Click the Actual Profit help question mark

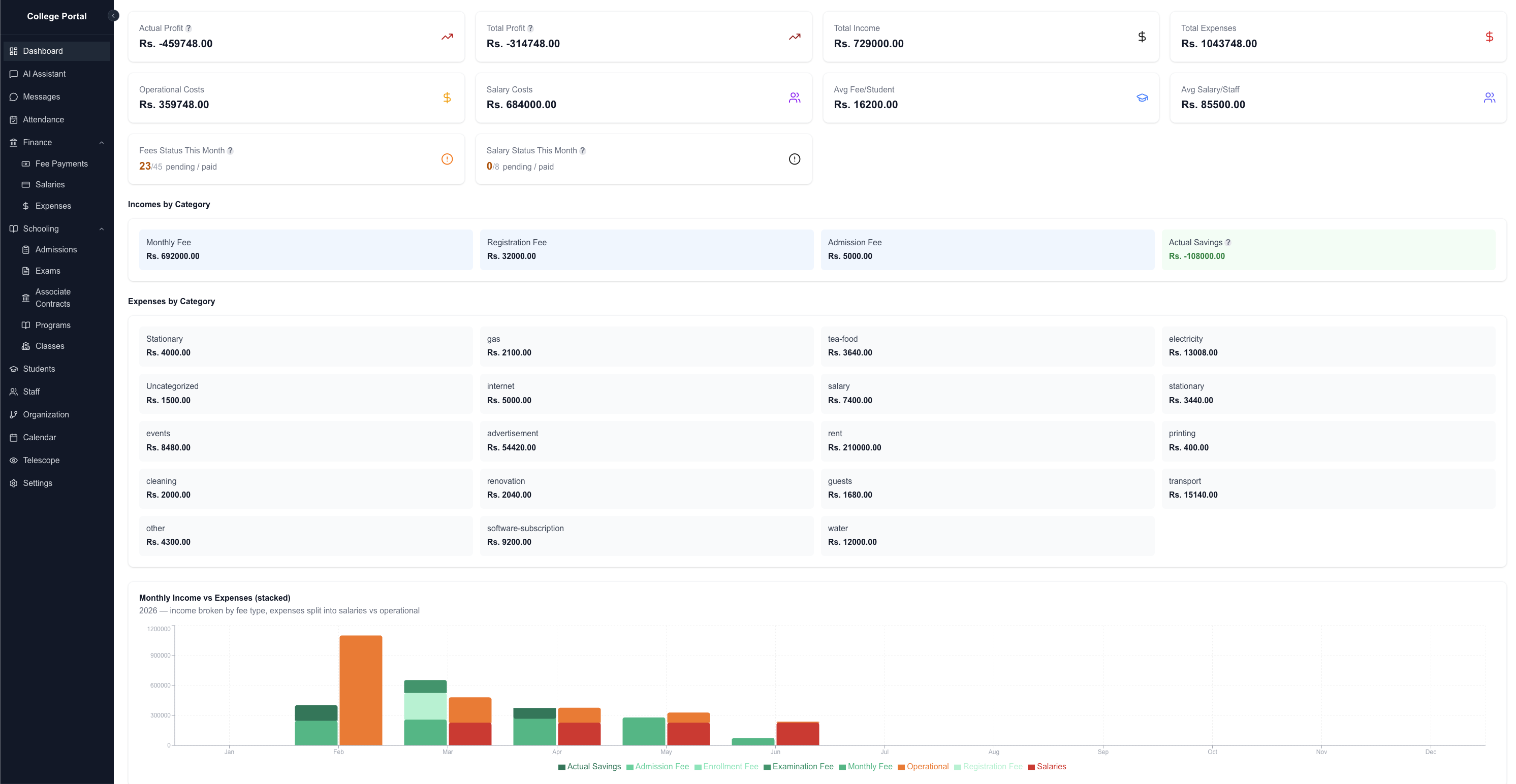(188, 28)
